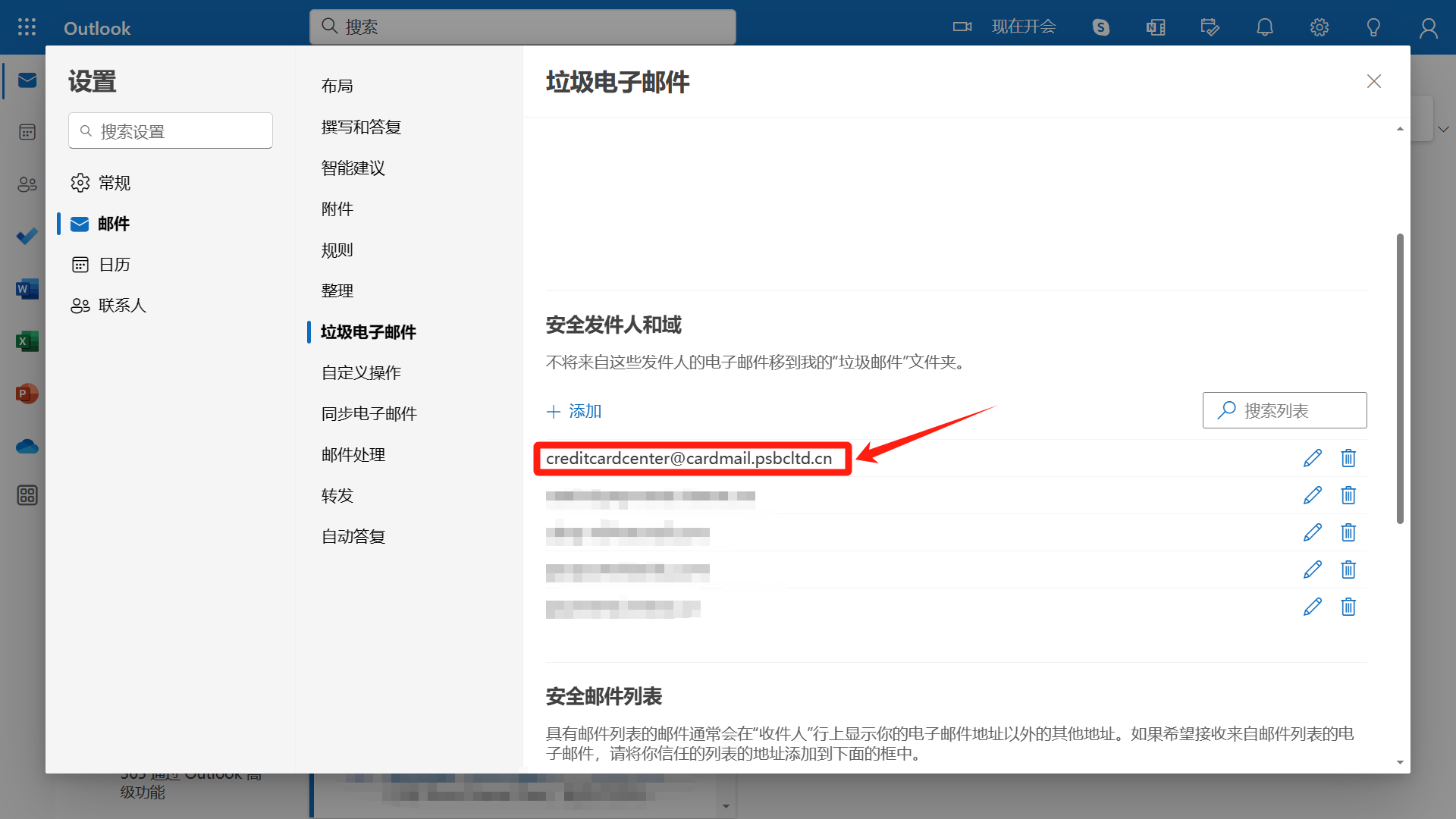This screenshot has height=819, width=1456.
Task: Delete the second safe sender entry
Action: (1348, 495)
